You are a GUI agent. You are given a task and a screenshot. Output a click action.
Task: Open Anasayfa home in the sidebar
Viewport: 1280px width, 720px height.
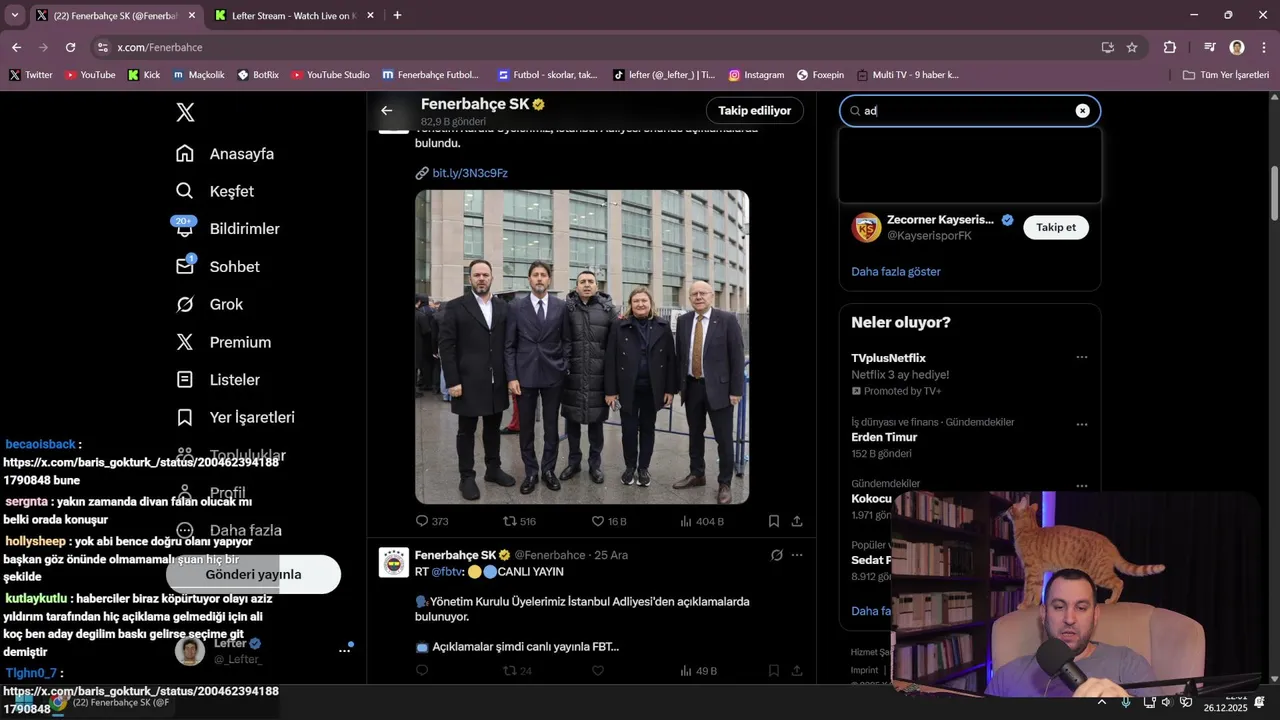tap(225, 154)
